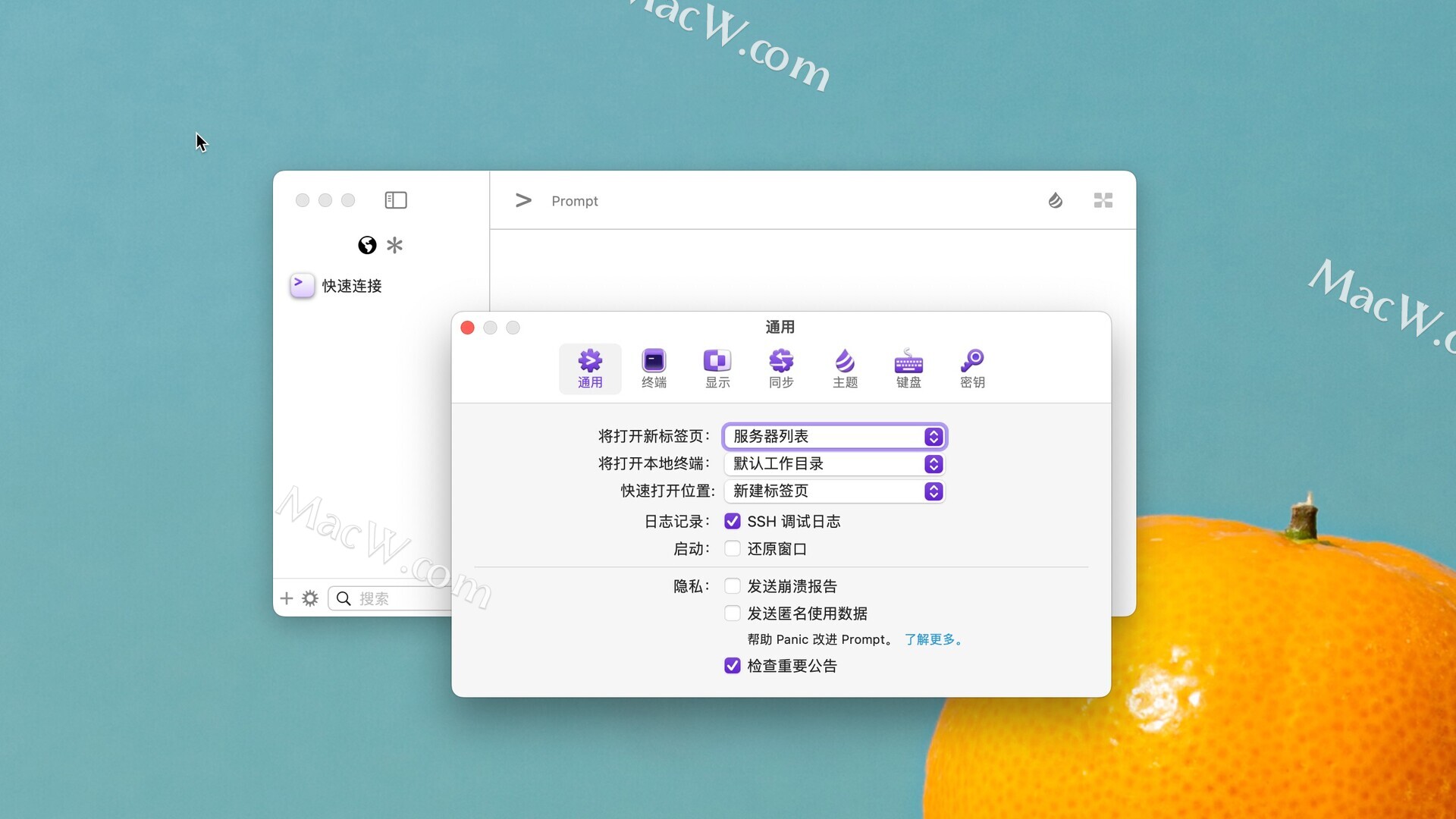Screen dimensions: 1456x819
Task: Click the grid icon at top right
Action: (1103, 200)
